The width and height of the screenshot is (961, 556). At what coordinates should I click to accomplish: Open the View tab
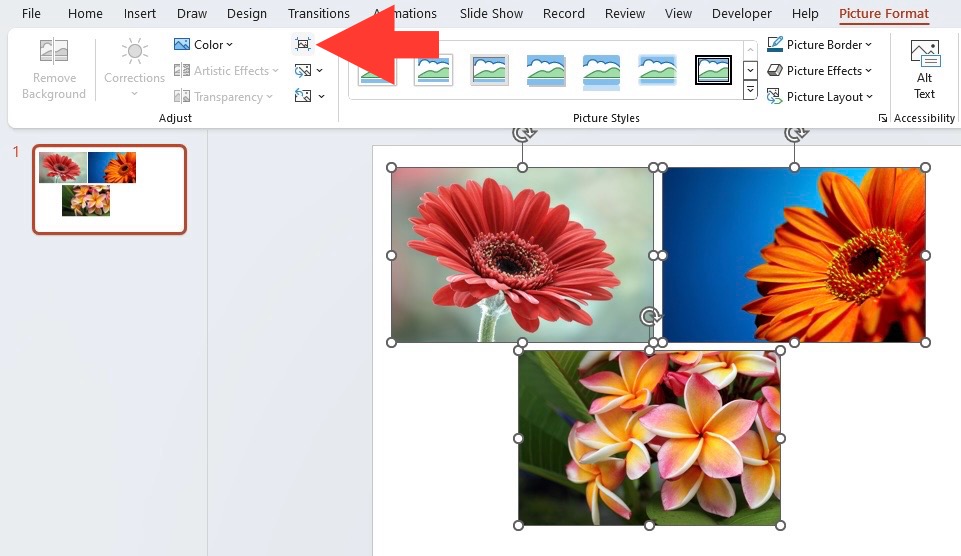coord(678,13)
